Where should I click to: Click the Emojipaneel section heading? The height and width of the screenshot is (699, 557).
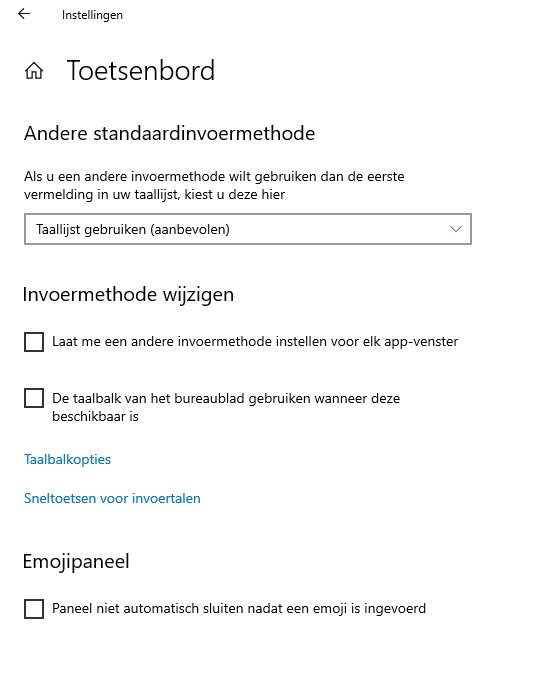click(x=76, y=562)
